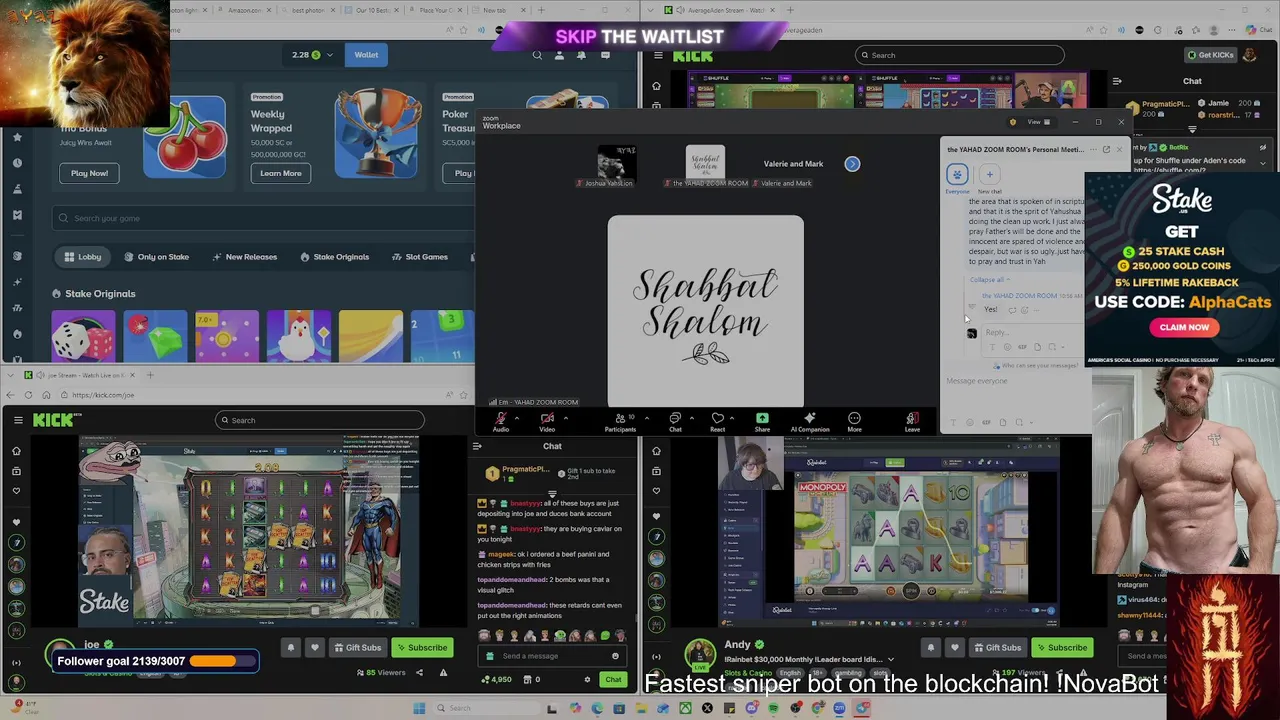
Task: Open Stake Wallet button
Action: [x=366, y=55]
